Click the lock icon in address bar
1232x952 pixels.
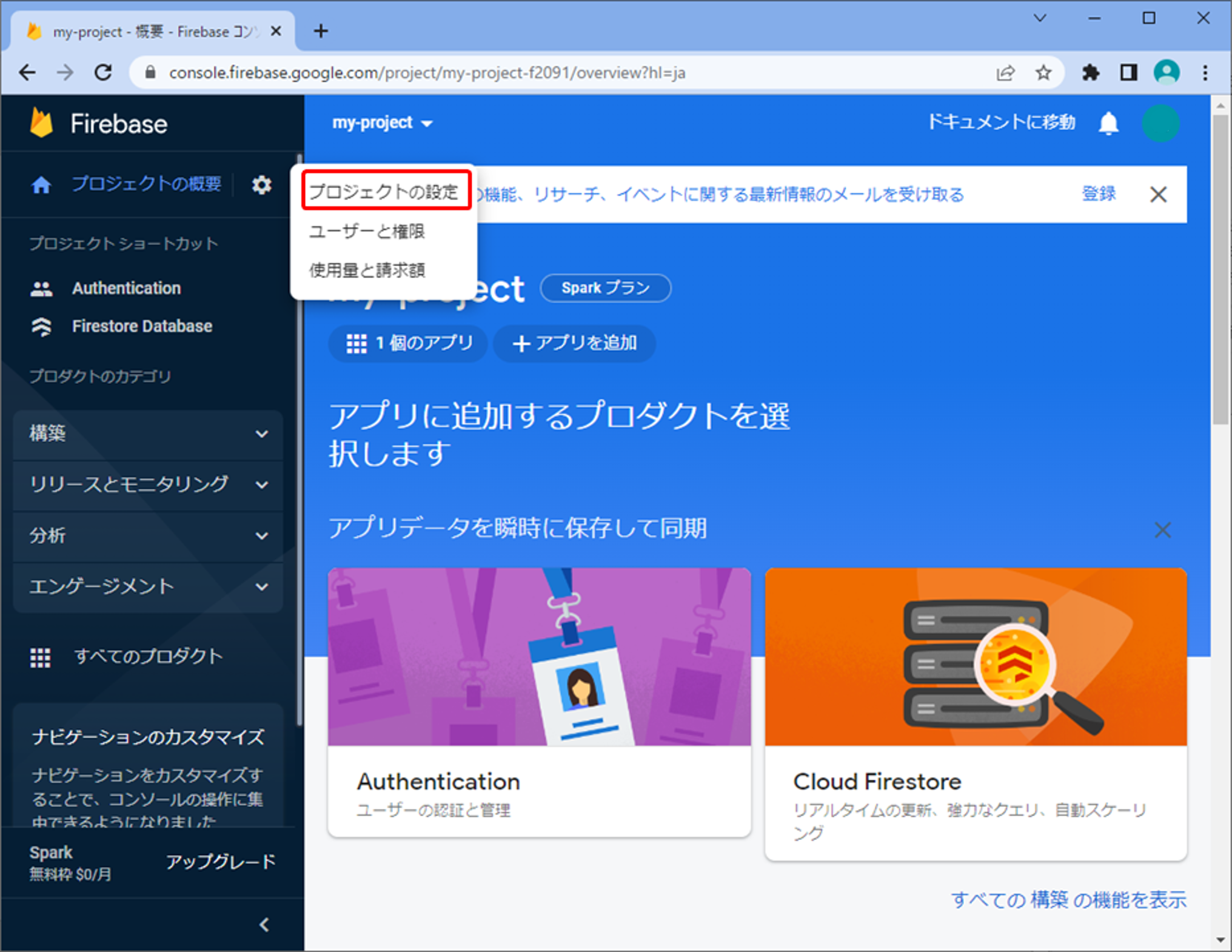(150, 73)
